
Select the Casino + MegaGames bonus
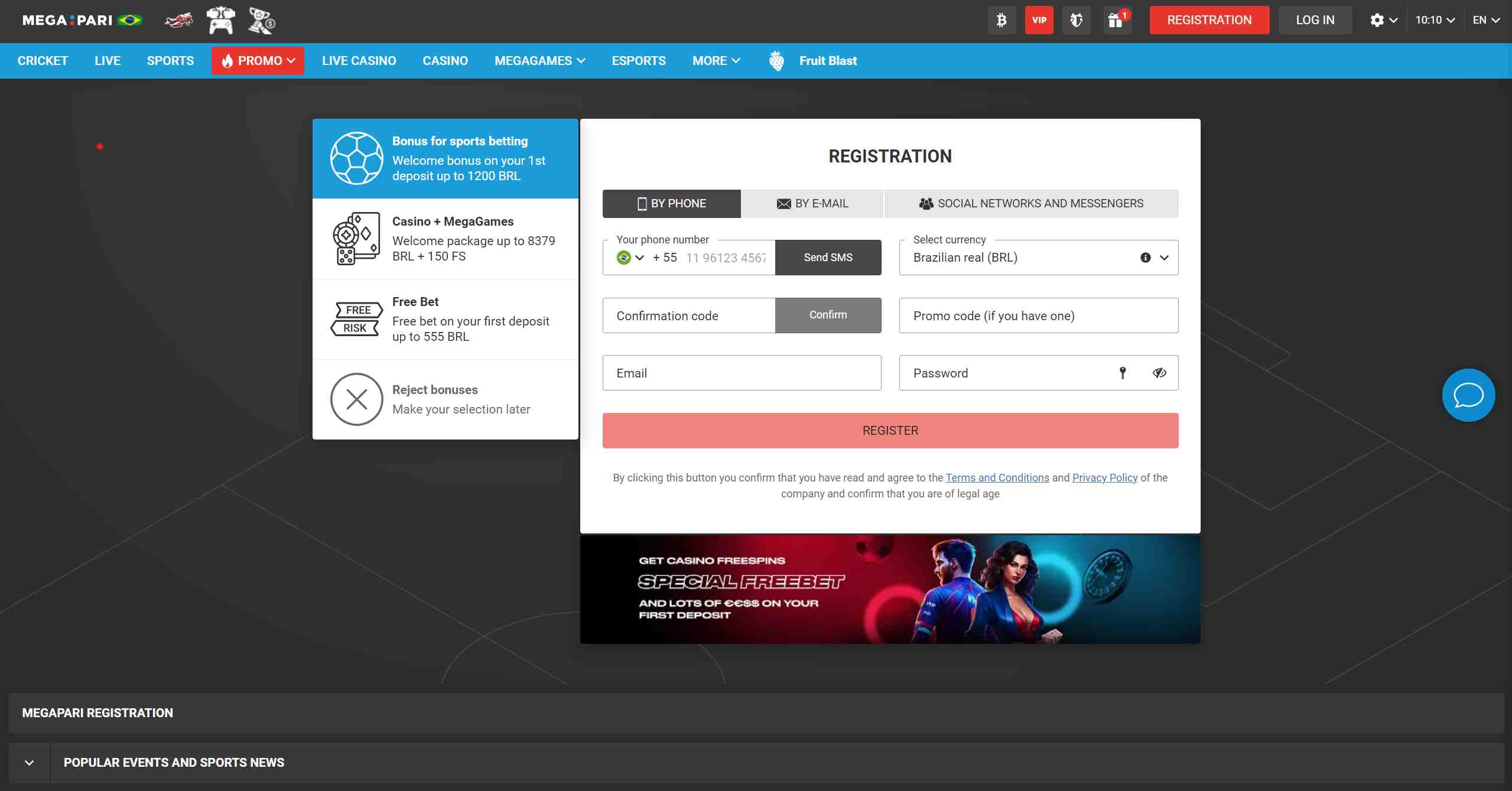446,239
